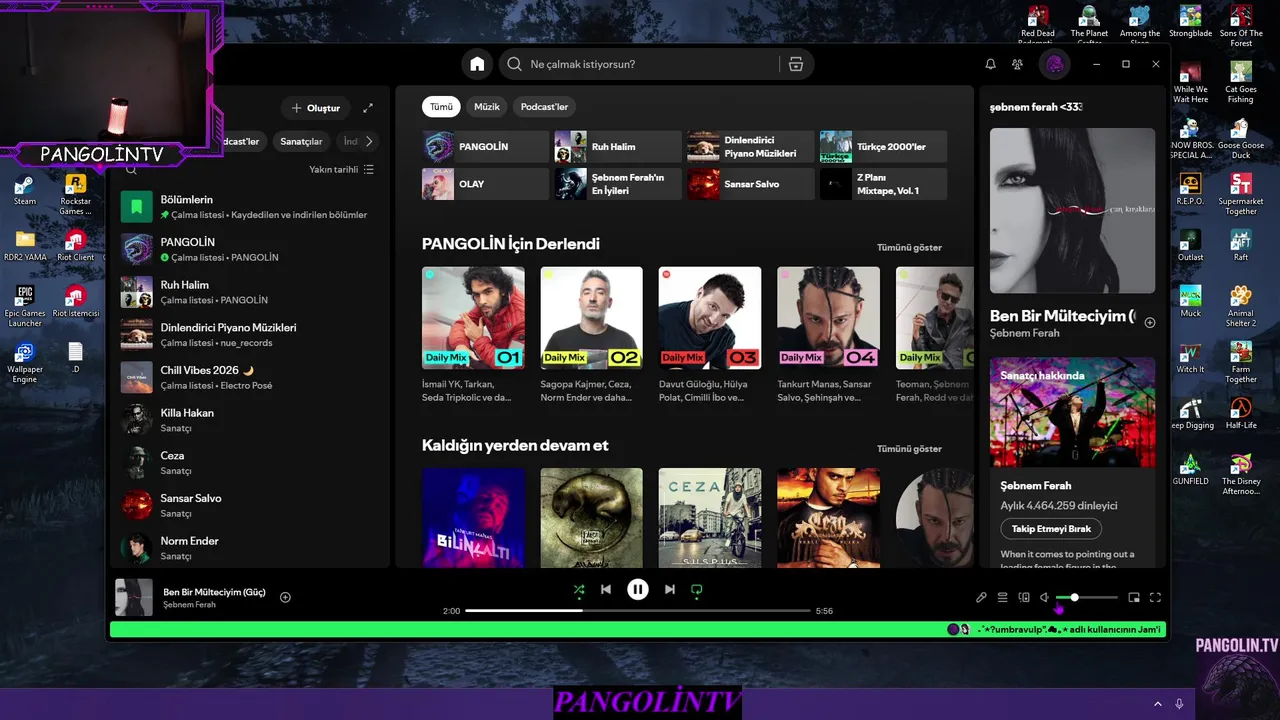Open artist Ceza in library

coord(248,463)
